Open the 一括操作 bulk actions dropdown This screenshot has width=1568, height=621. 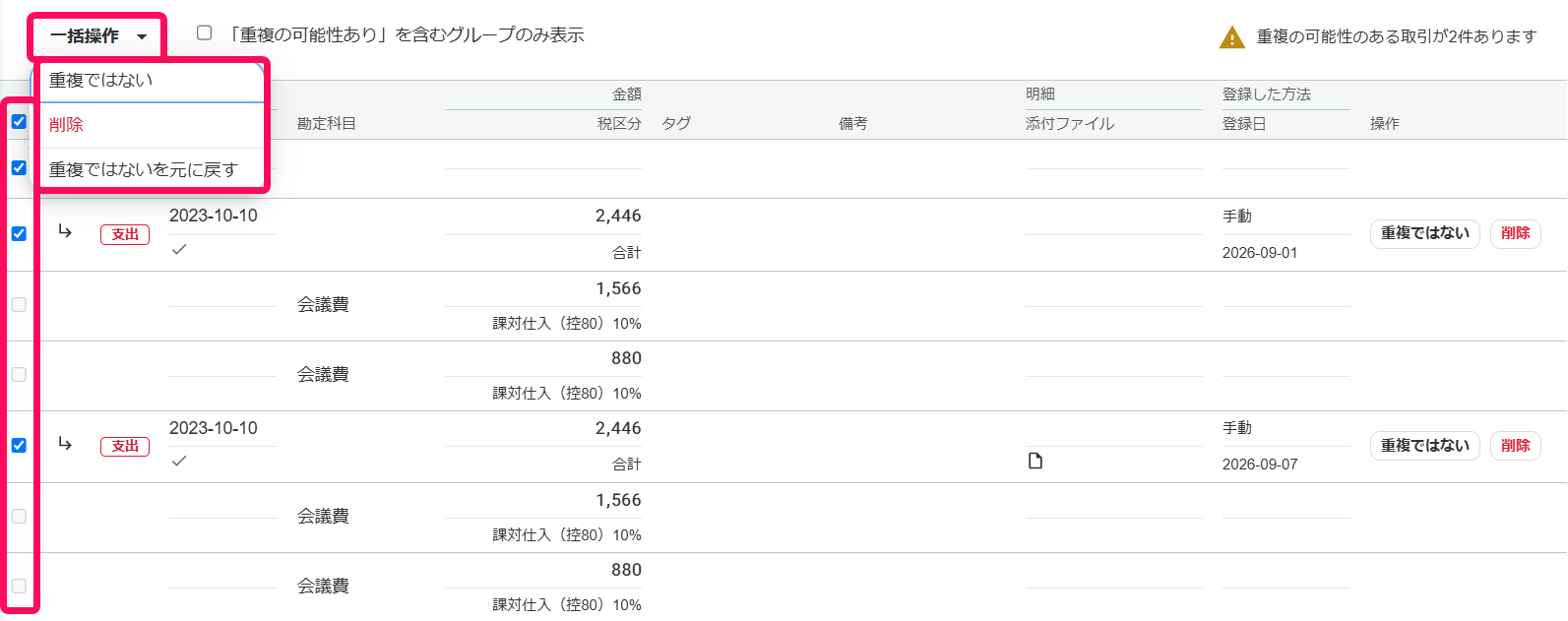pyautogui.click(x=97, y=36)
